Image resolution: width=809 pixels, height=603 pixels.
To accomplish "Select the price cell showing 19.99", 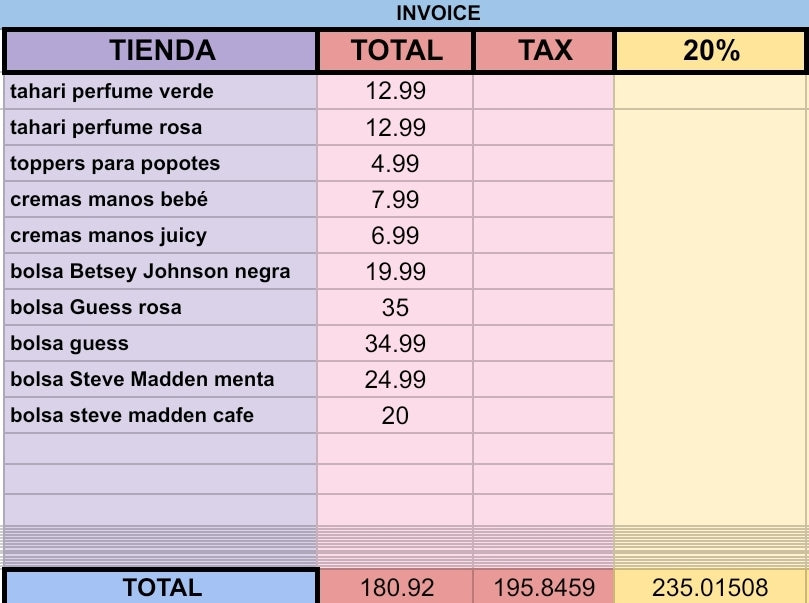I will (x=396, y=272).
